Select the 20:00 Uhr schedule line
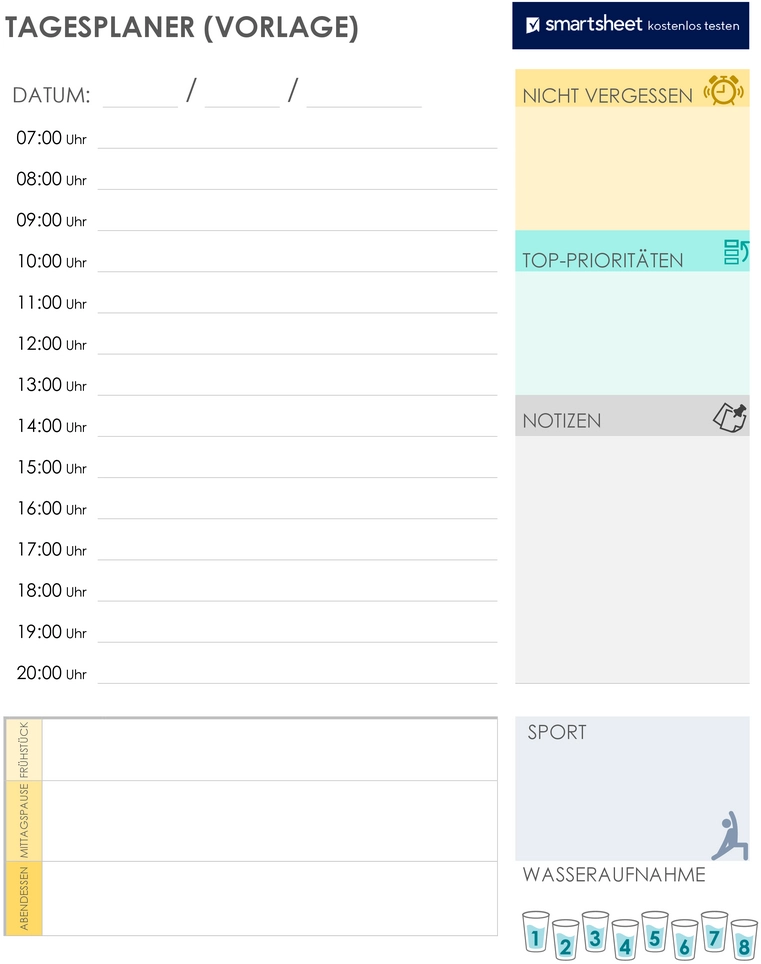This screenshot has width=761, height=964. [x=298, y=673]
